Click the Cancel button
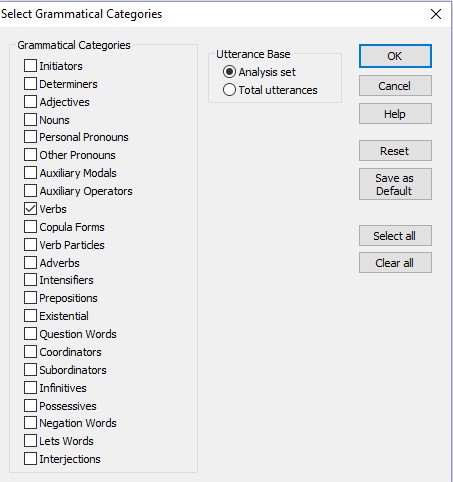 (395, 86)
